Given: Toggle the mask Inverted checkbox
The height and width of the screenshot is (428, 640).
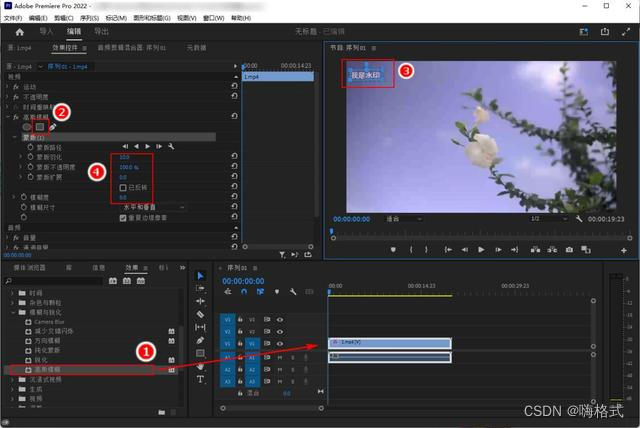Looking at the screenshot, I should tap(123, 188).
